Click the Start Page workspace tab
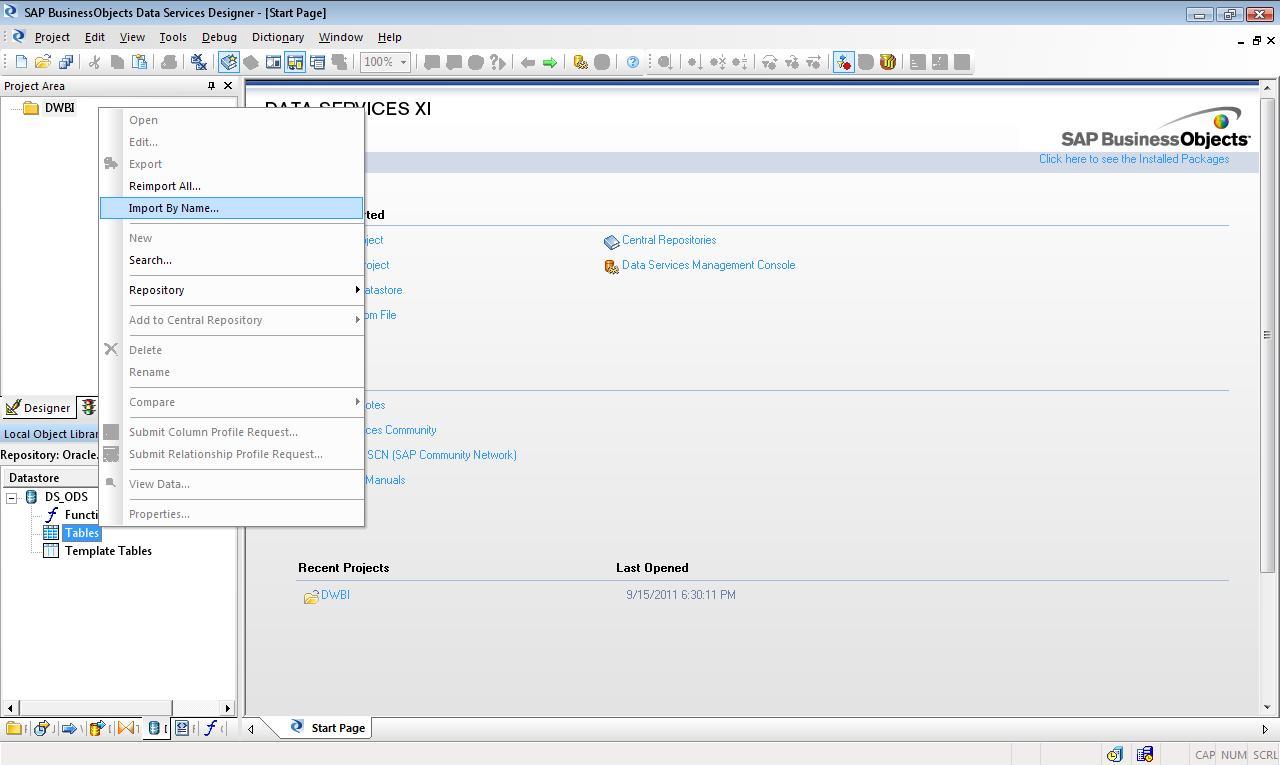The height and width of the screenshot is (765, 1280). point(327,728)
